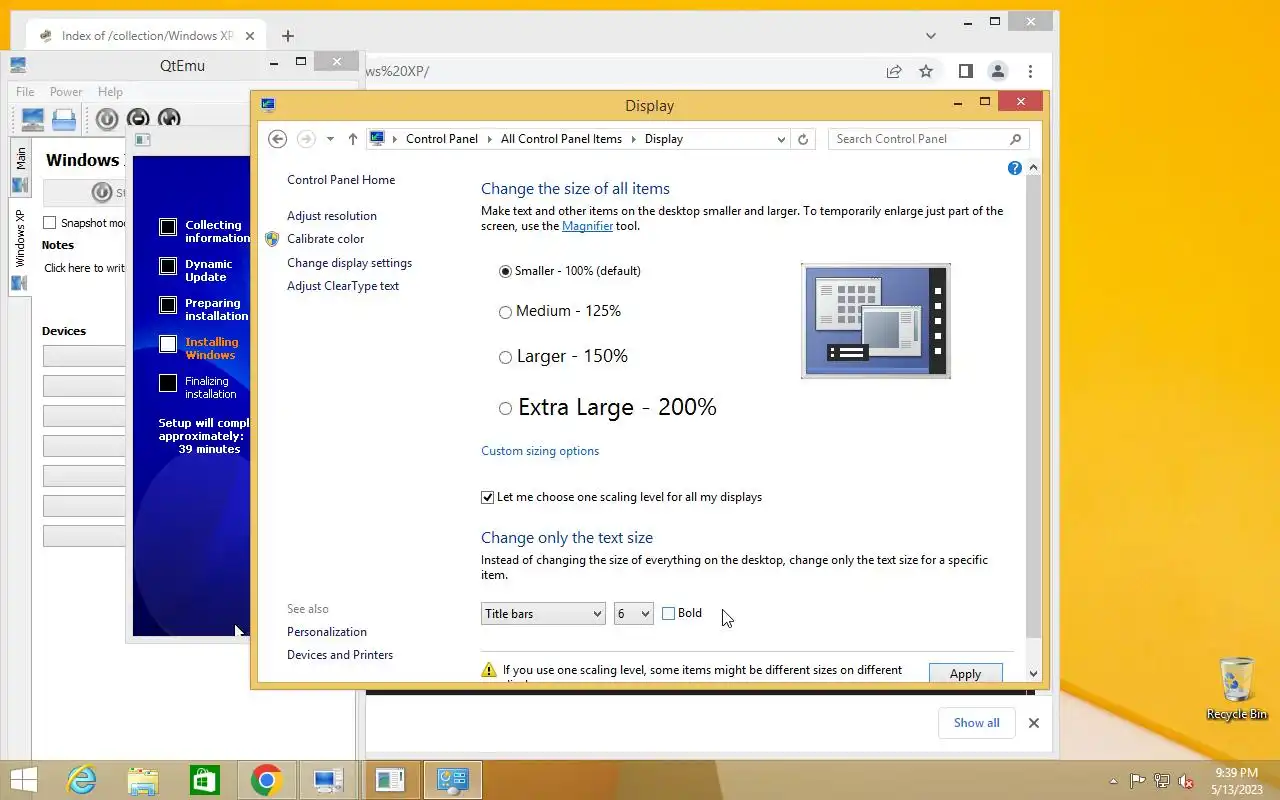Refresh the Control Panel address bar
This screenshot has height=800, width=1280.
803,139
